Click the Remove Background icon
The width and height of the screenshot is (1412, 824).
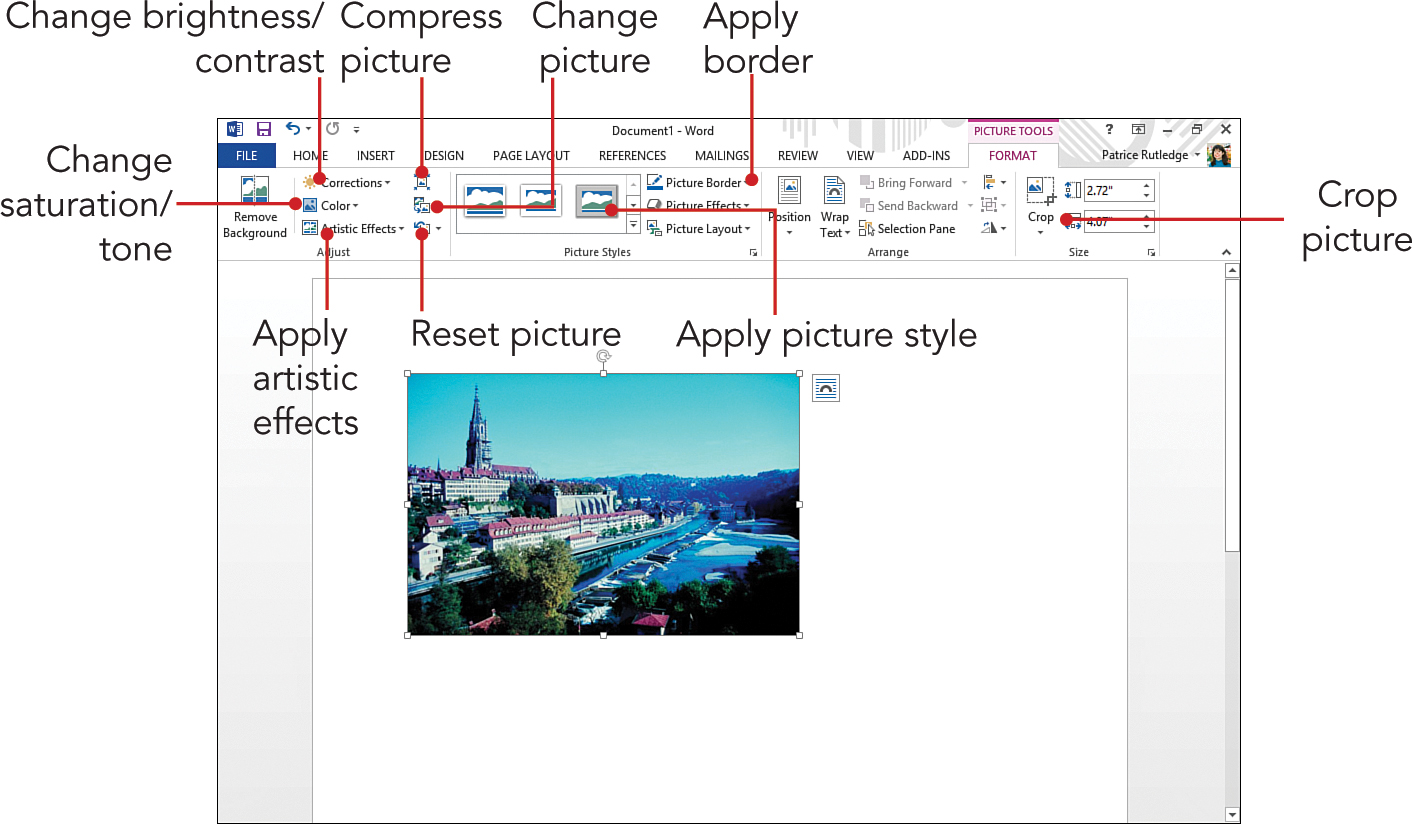coord(254,191)
